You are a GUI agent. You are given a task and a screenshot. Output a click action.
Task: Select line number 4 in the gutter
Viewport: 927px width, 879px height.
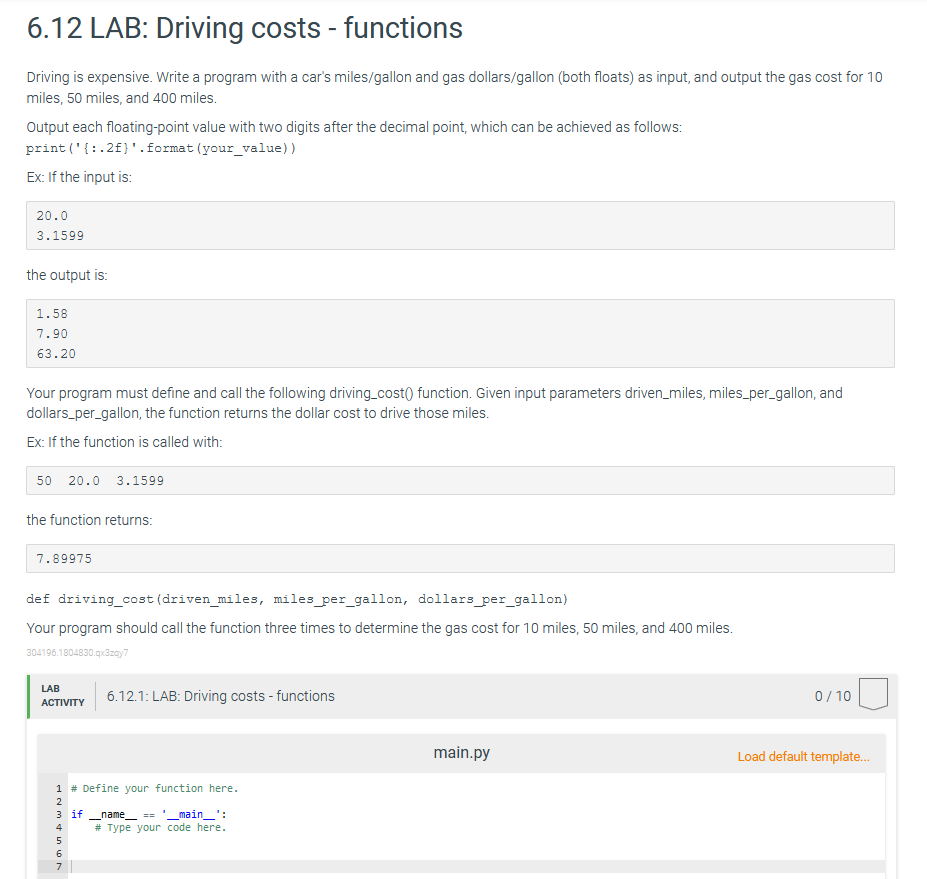(60, 827)
